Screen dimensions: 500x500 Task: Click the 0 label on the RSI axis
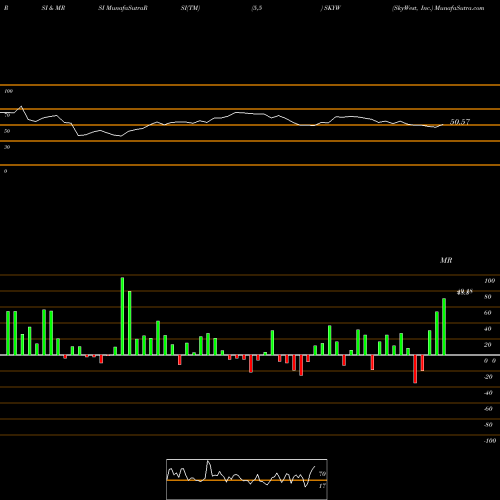(x=5, y=171)
